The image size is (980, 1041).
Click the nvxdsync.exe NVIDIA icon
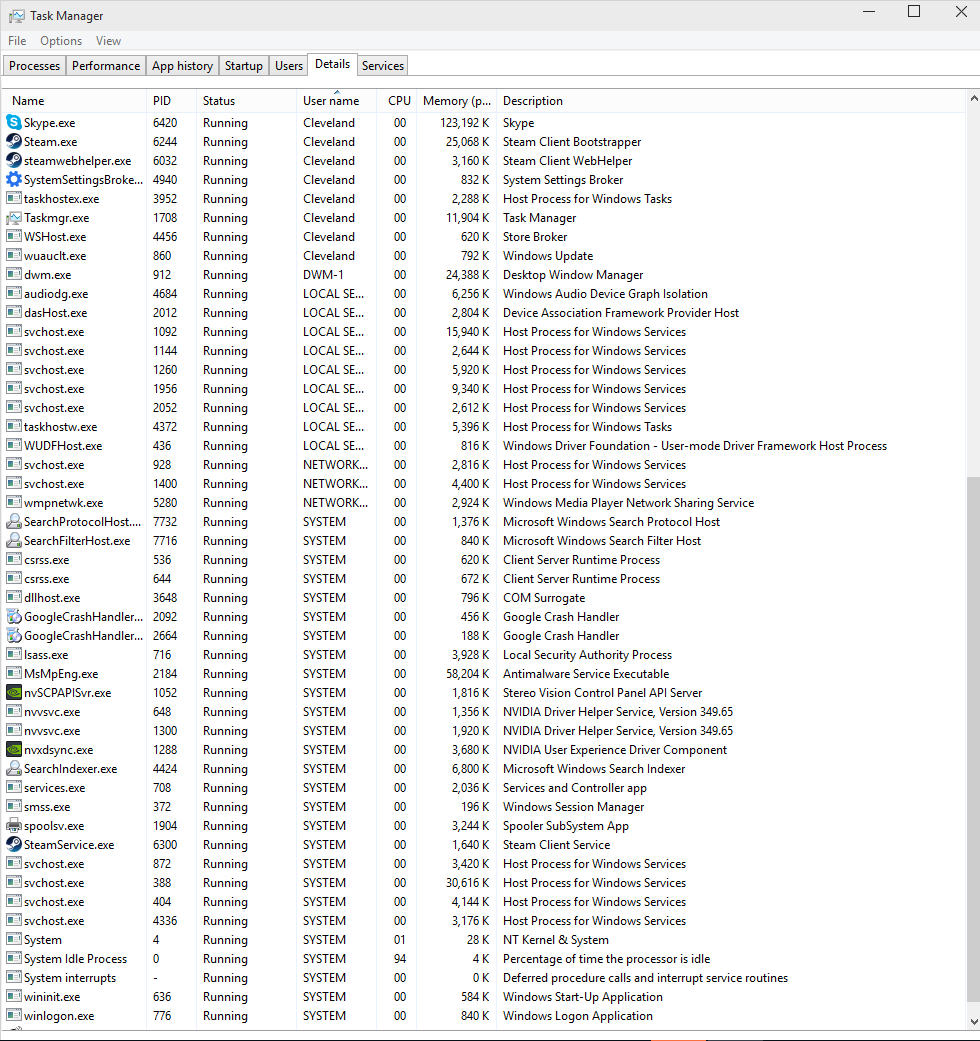coord(13,750)
